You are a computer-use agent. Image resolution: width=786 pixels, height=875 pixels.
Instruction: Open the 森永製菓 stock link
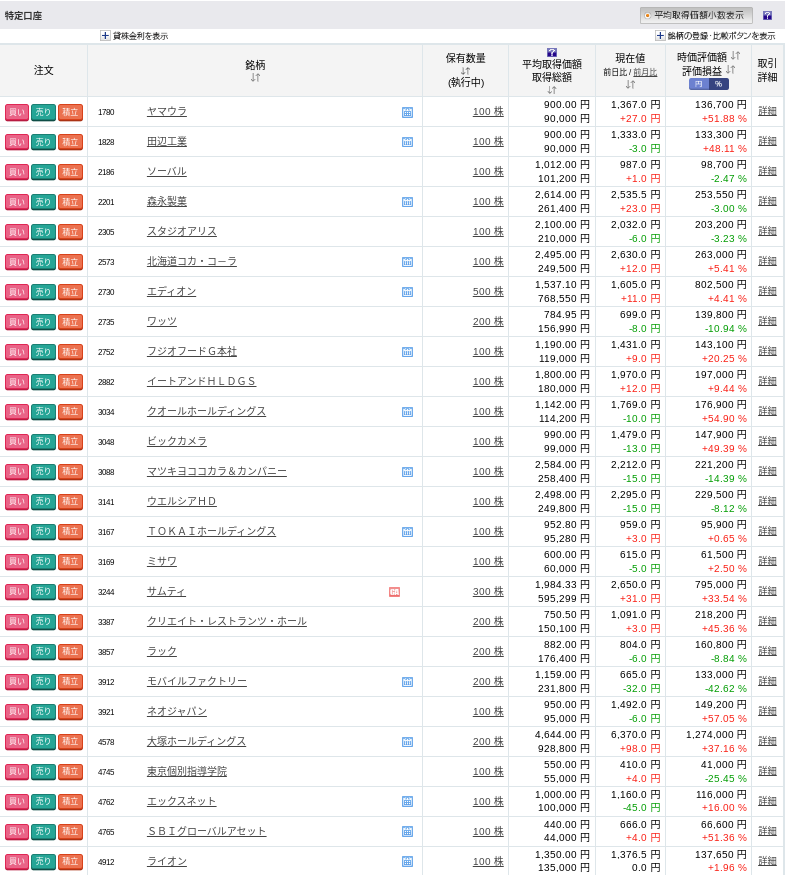(x=167, y=201)
